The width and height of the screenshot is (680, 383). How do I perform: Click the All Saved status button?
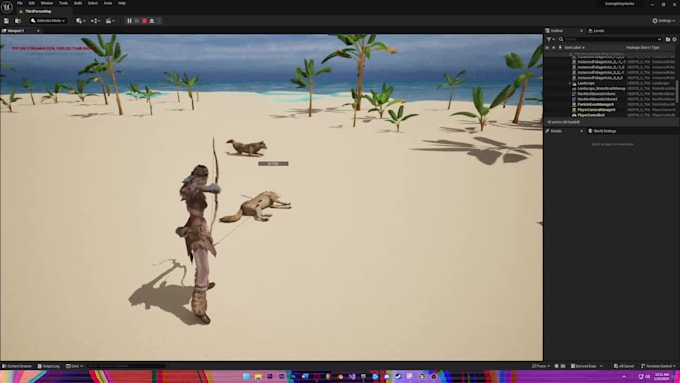coord(624,366)
